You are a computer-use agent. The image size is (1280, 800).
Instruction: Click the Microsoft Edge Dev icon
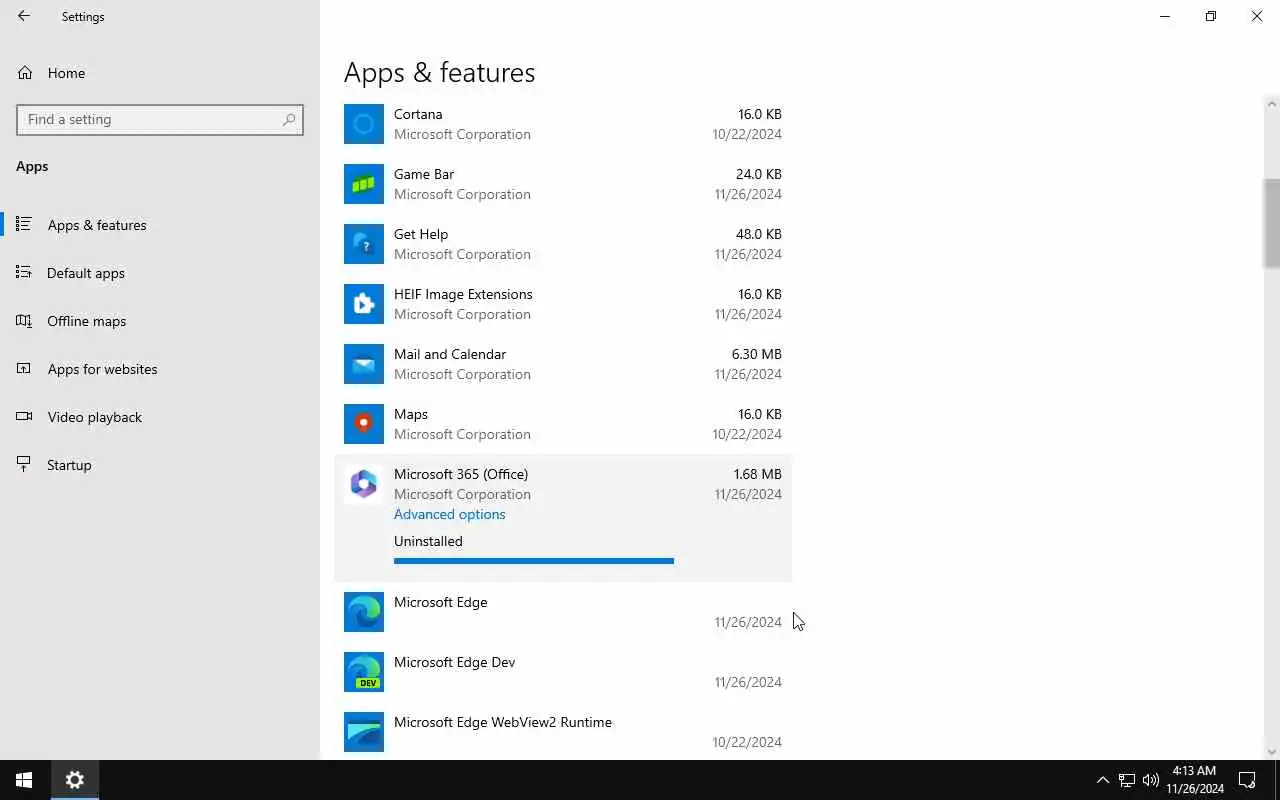pos(364,672)
